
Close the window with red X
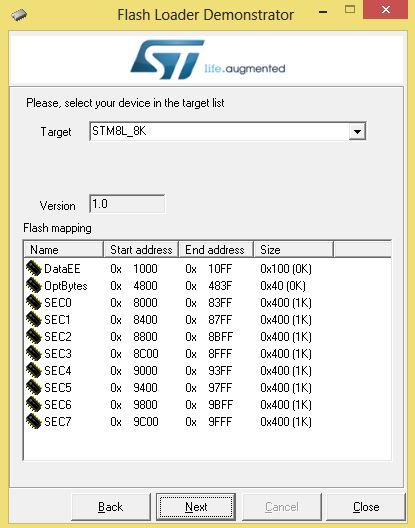coord(386,9)
